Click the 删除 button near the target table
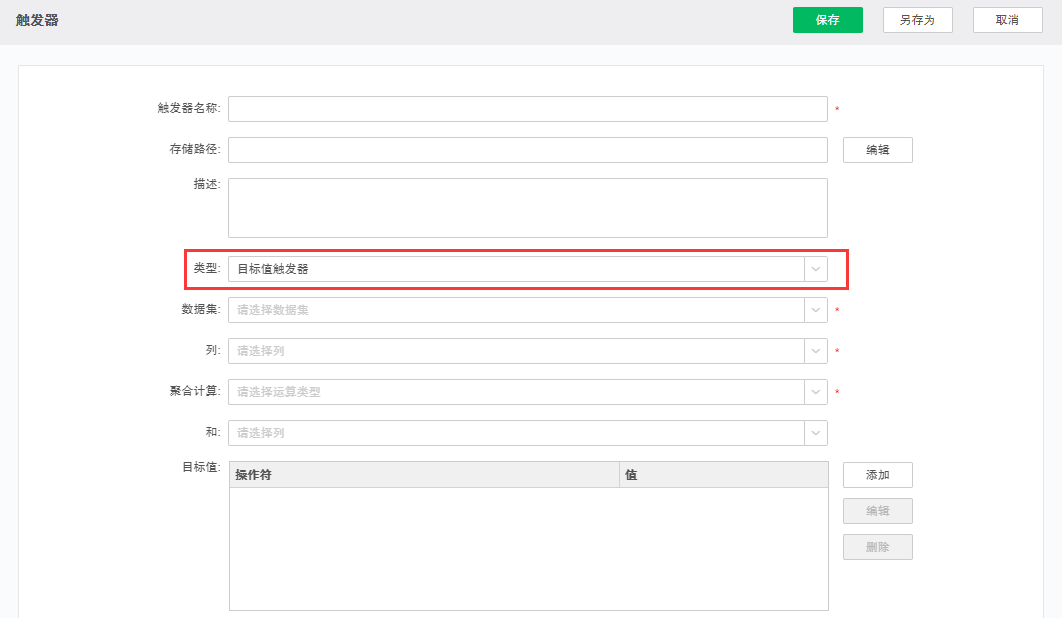Image resolution: width=1062 pixels, height=618 pixels. pos(877,546)
